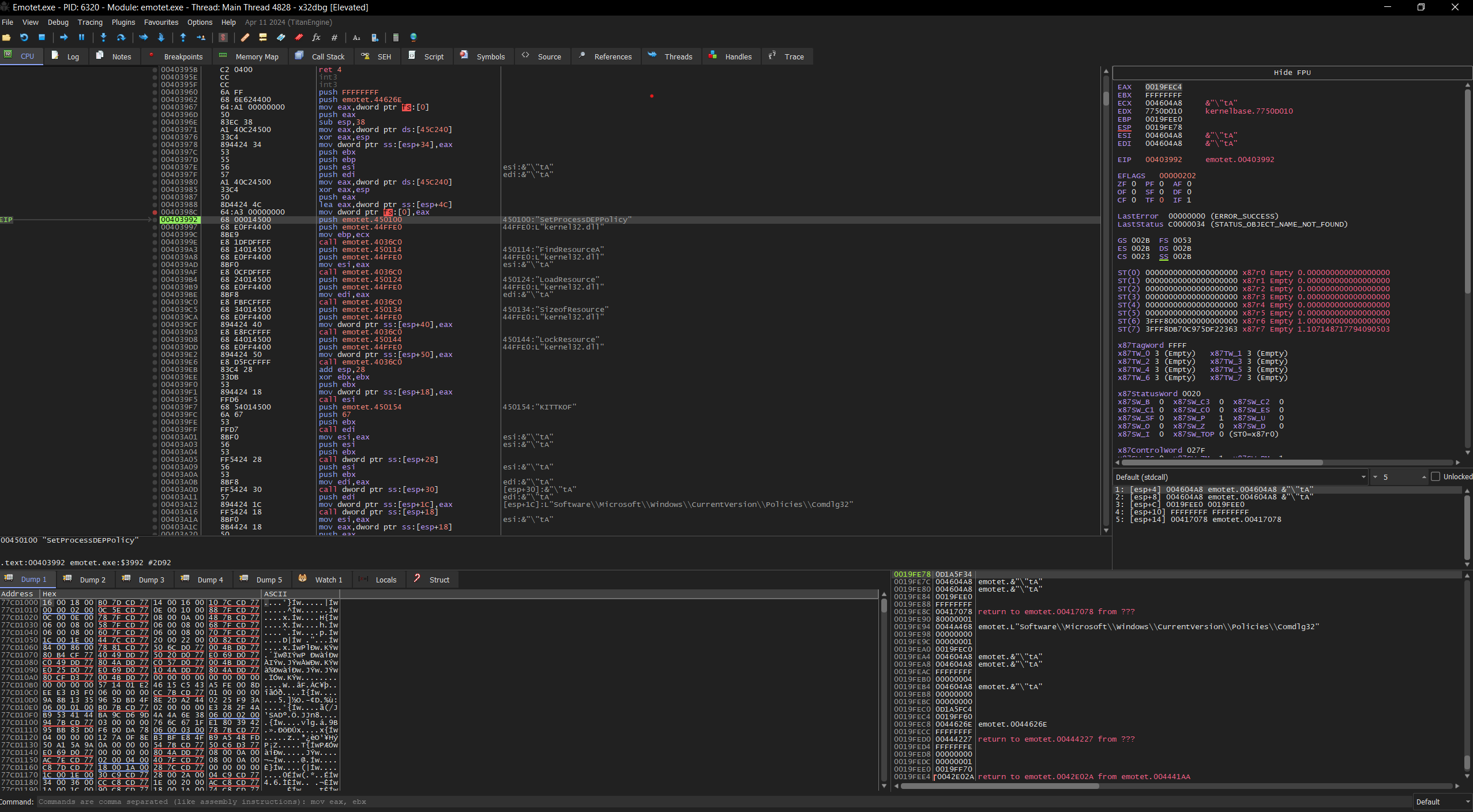1473x812 pixels.
Task: Click the EAX register value 0019FEC4
Action: (x=1163, y=87)
